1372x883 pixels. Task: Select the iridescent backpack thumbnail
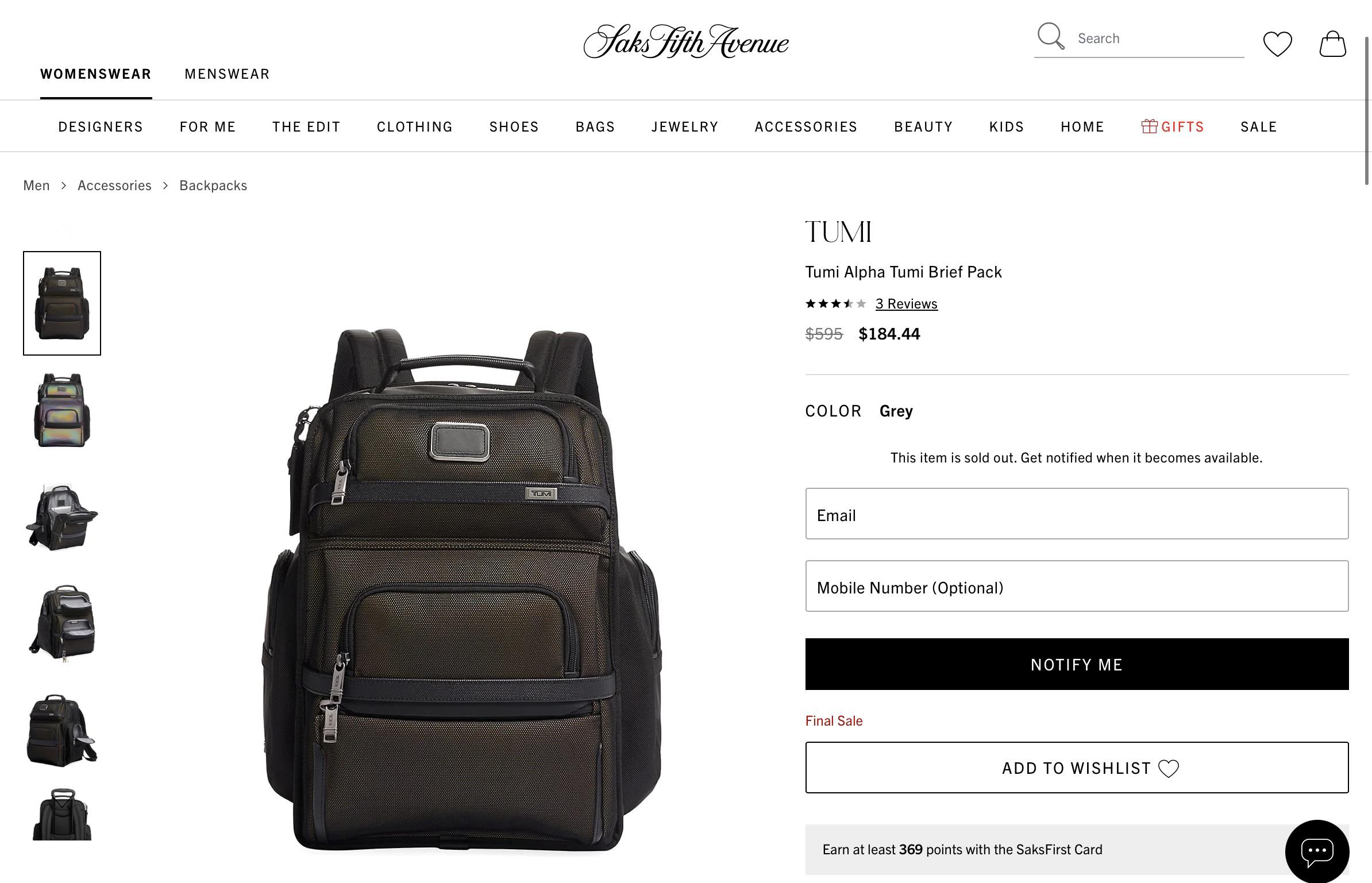click(x=62, y=410)
